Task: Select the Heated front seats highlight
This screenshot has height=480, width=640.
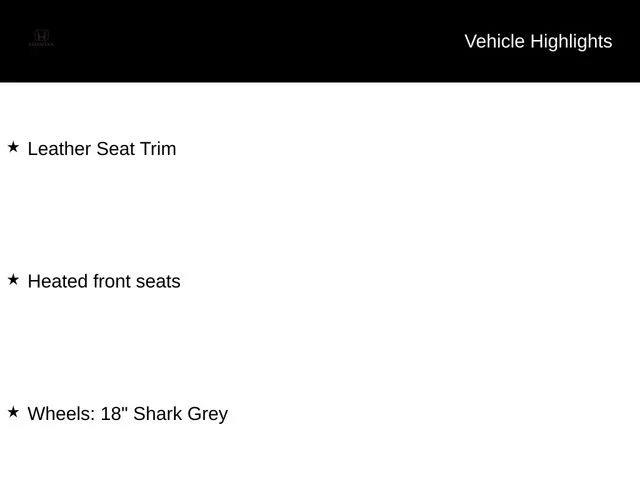Action: [104, 281]
